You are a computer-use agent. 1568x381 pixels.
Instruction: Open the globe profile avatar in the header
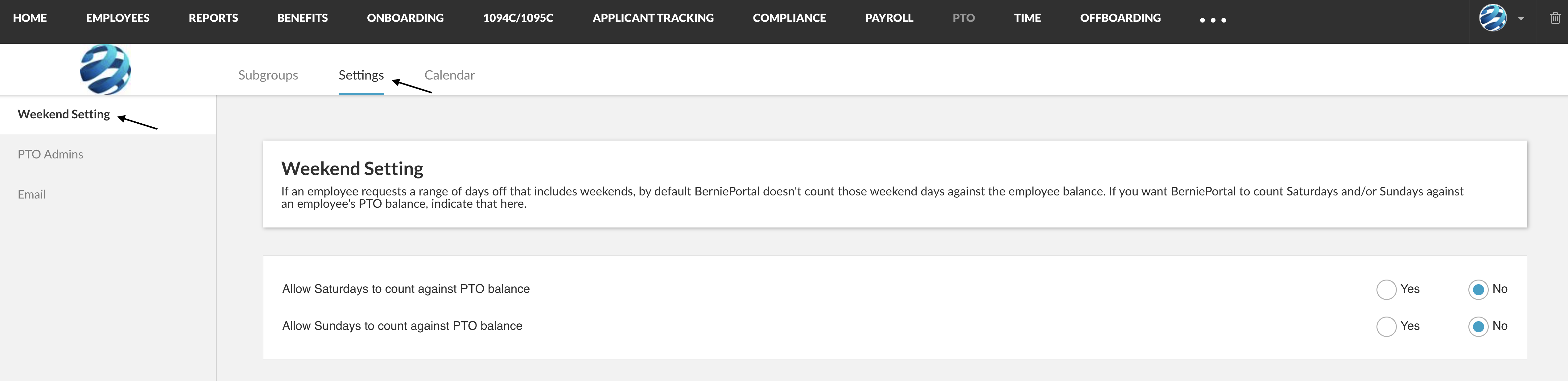click(1492, 18)
